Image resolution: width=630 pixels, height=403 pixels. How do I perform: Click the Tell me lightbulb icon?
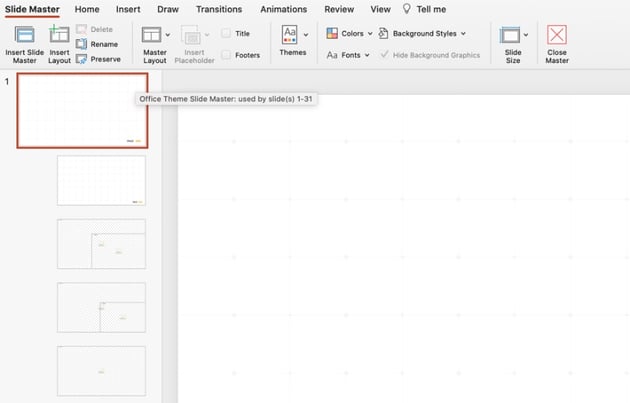point(407,9)
